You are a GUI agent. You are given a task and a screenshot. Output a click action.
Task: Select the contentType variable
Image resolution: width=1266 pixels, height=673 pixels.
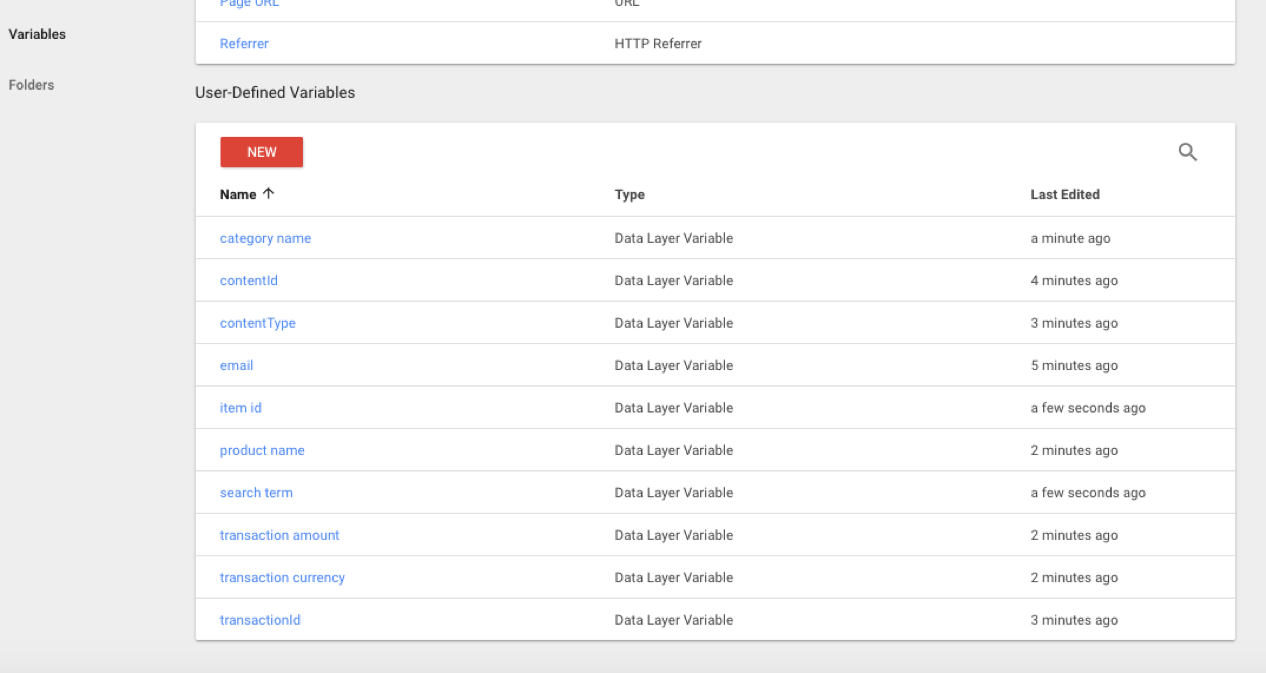(257, 323)
